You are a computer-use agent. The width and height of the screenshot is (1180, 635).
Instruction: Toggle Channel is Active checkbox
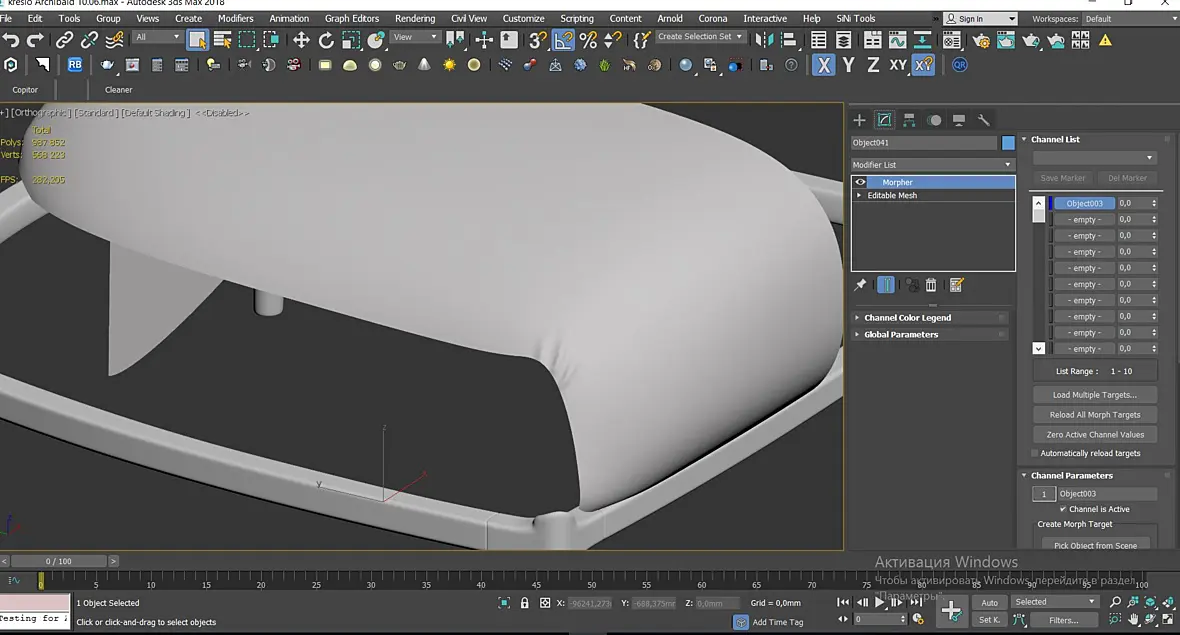tap(1063, 509)
